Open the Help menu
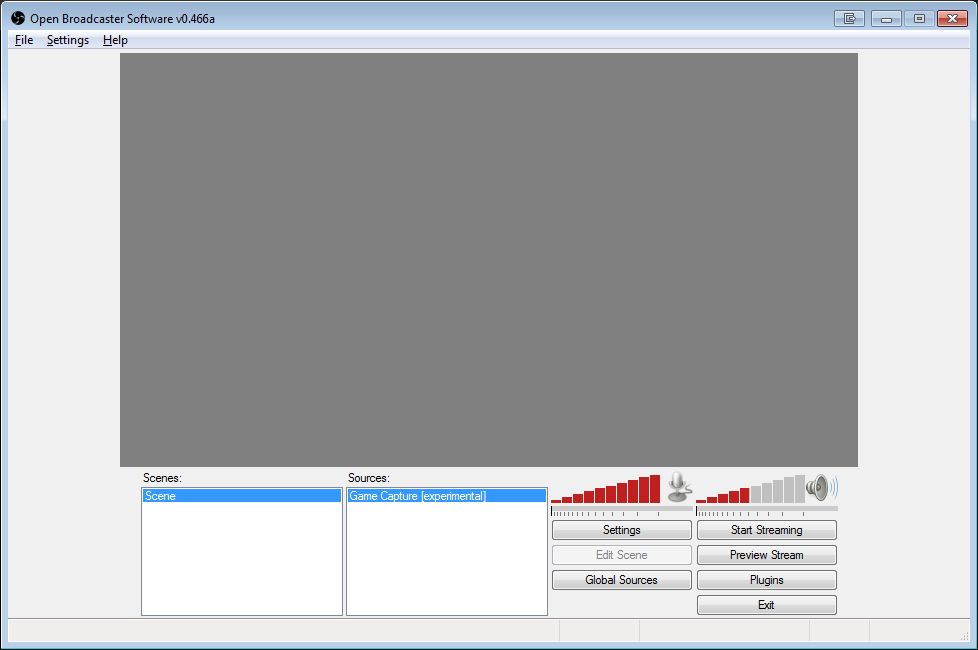This screenshot has width=978, height=650. point(115,40)
